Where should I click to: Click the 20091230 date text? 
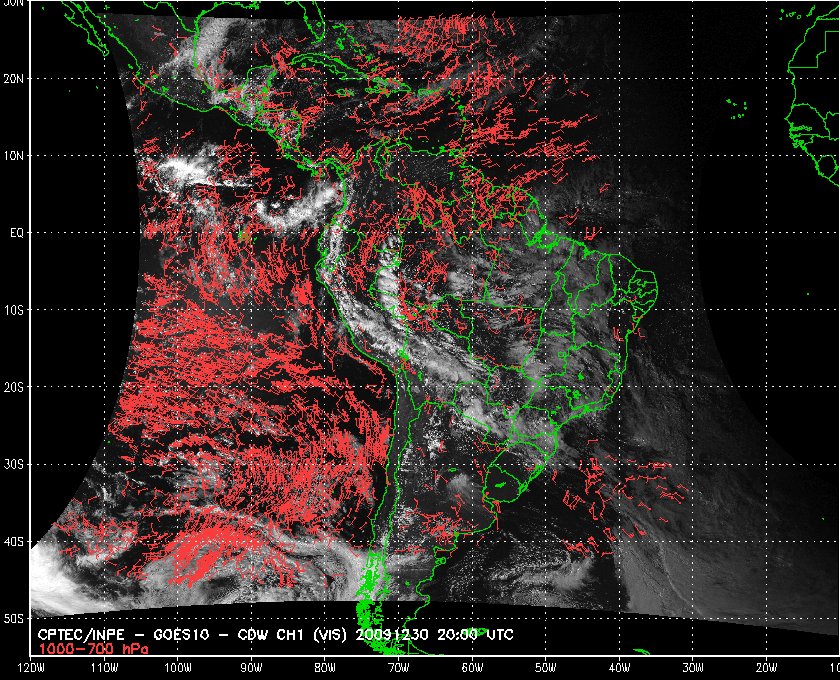click(x=392, y=636)
